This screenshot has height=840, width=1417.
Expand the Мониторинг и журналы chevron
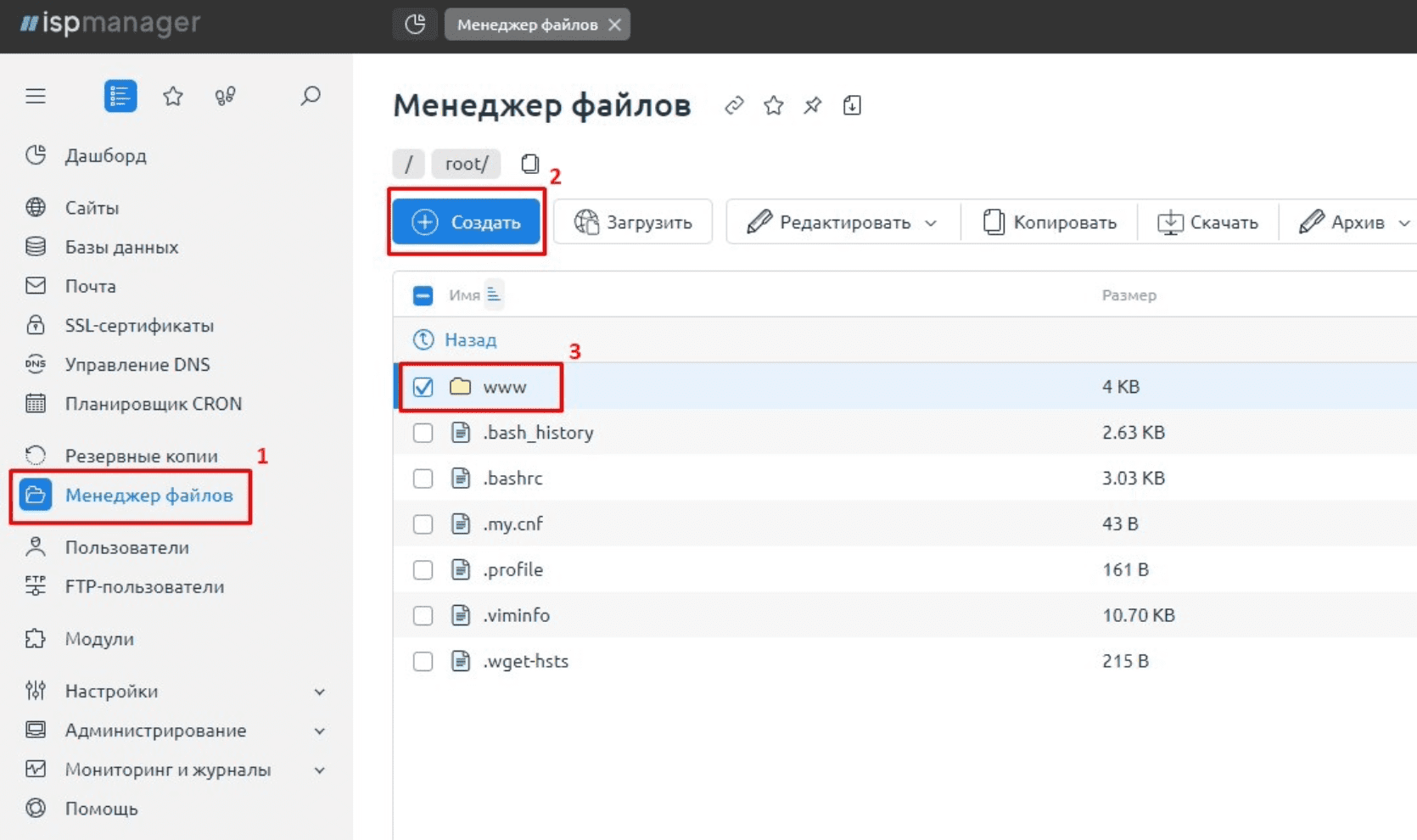coord(320,770)
